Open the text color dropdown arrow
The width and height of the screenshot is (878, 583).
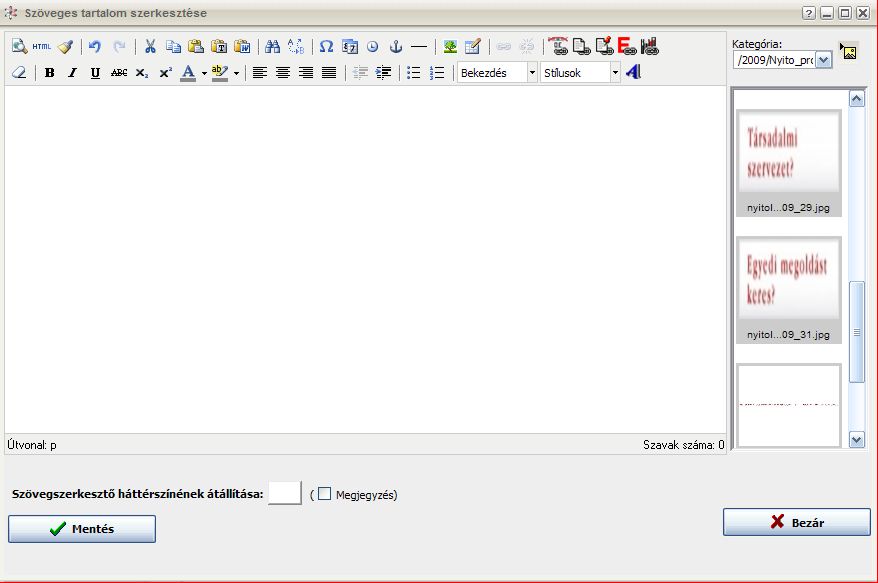point(204,73)
